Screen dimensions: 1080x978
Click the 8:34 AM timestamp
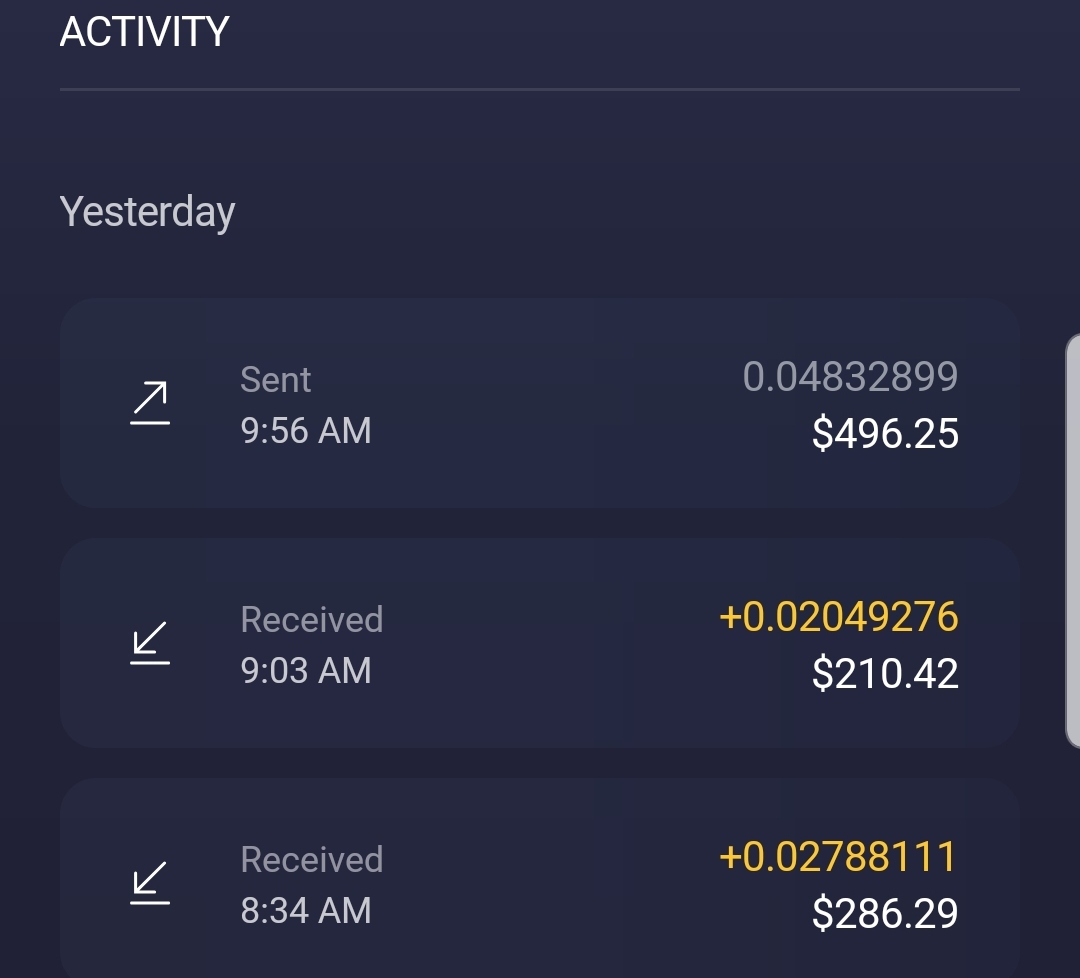pyautogui.click(x=306, y=911)
